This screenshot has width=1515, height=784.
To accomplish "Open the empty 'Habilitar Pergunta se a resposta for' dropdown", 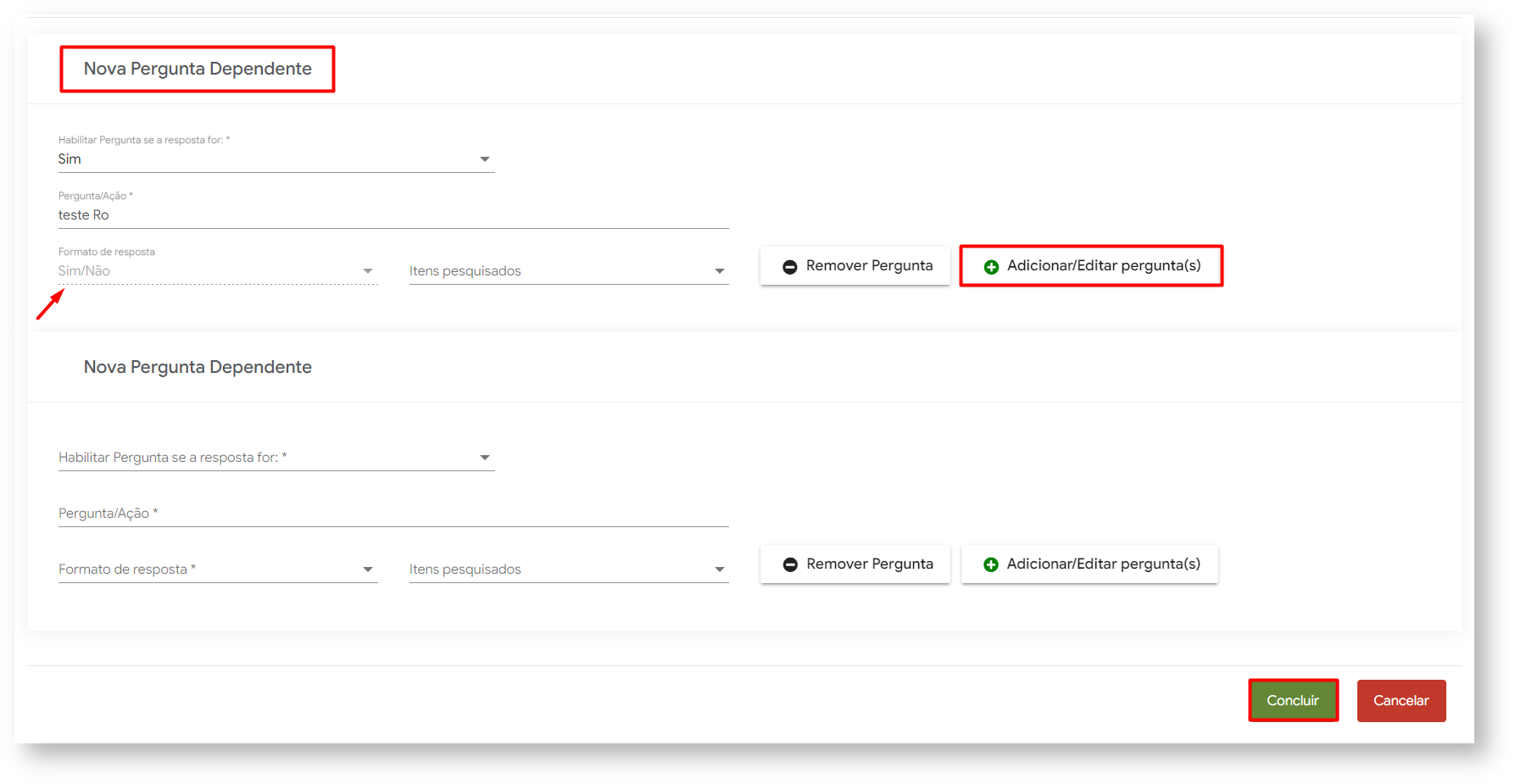I will point(276,458).
